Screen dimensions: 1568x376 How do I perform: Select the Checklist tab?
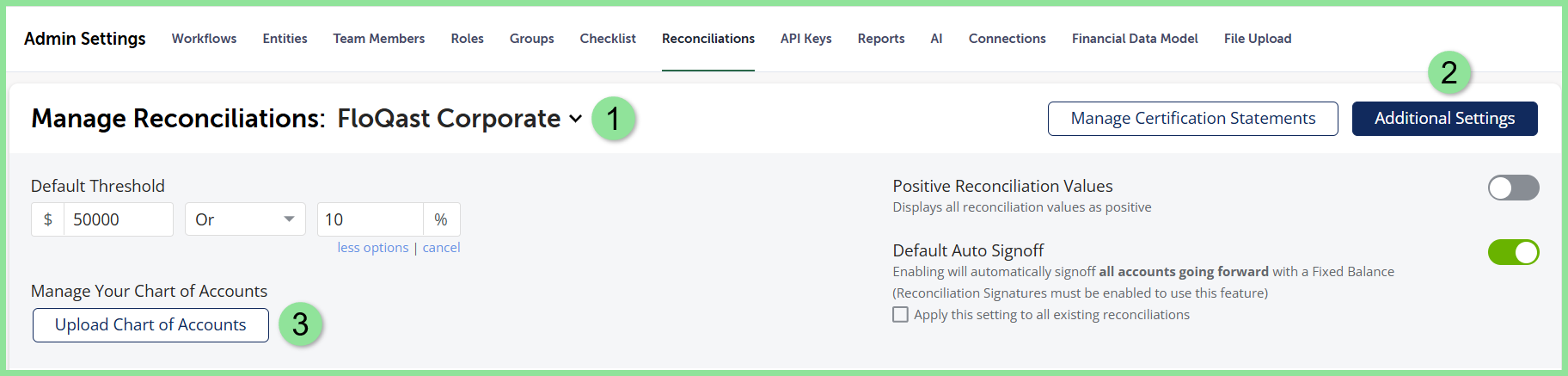[608, 39]
